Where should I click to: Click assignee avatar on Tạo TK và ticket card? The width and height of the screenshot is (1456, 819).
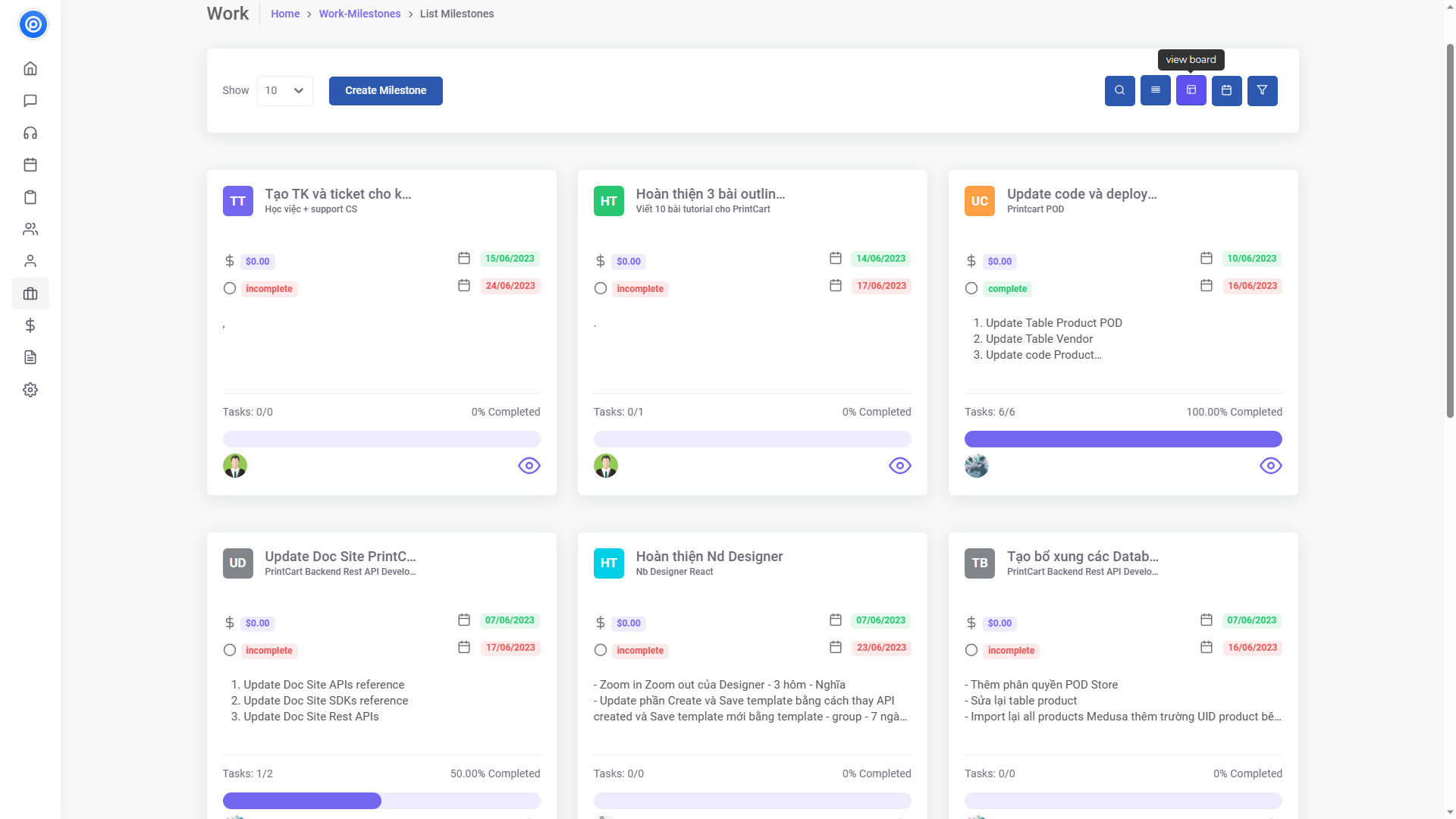(234, 466)
